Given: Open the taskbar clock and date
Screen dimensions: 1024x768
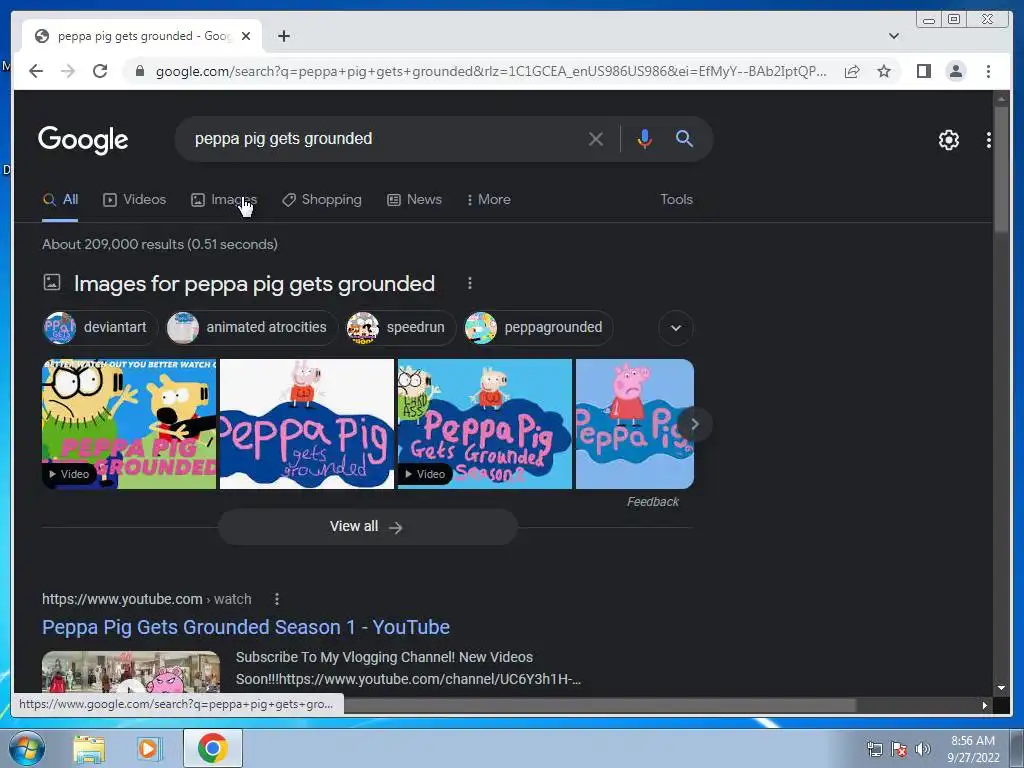Looking at the screenshot, I should click(x=973, y=749).
